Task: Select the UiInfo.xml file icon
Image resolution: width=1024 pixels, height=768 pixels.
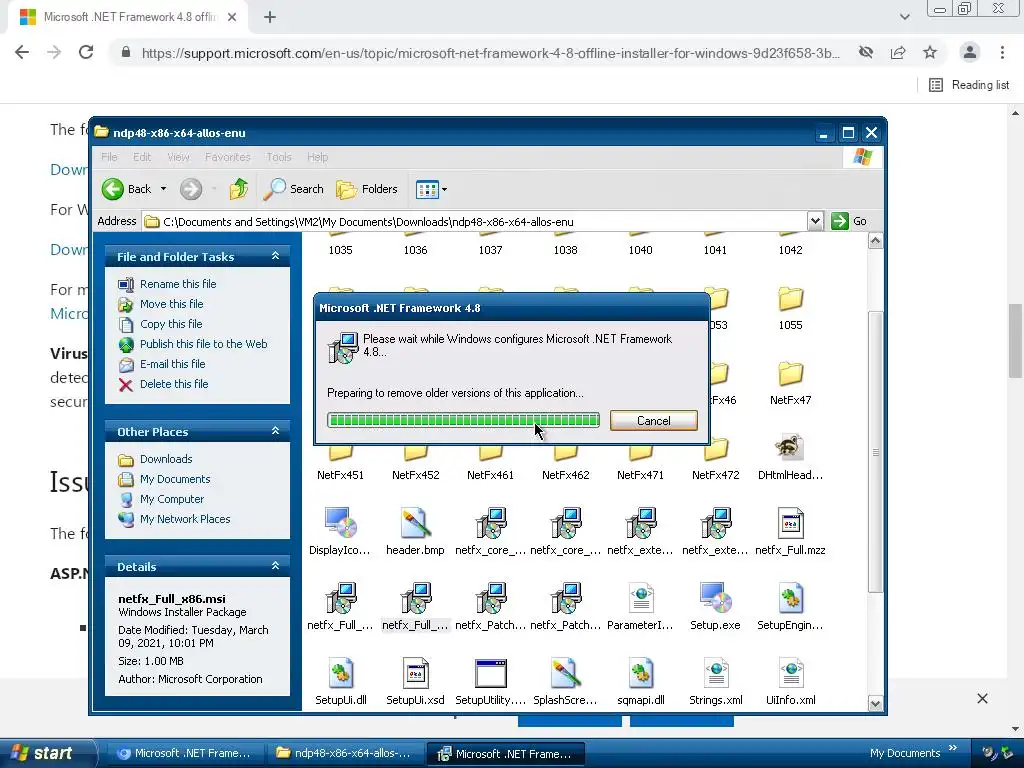Action: (x=790, y=673)
